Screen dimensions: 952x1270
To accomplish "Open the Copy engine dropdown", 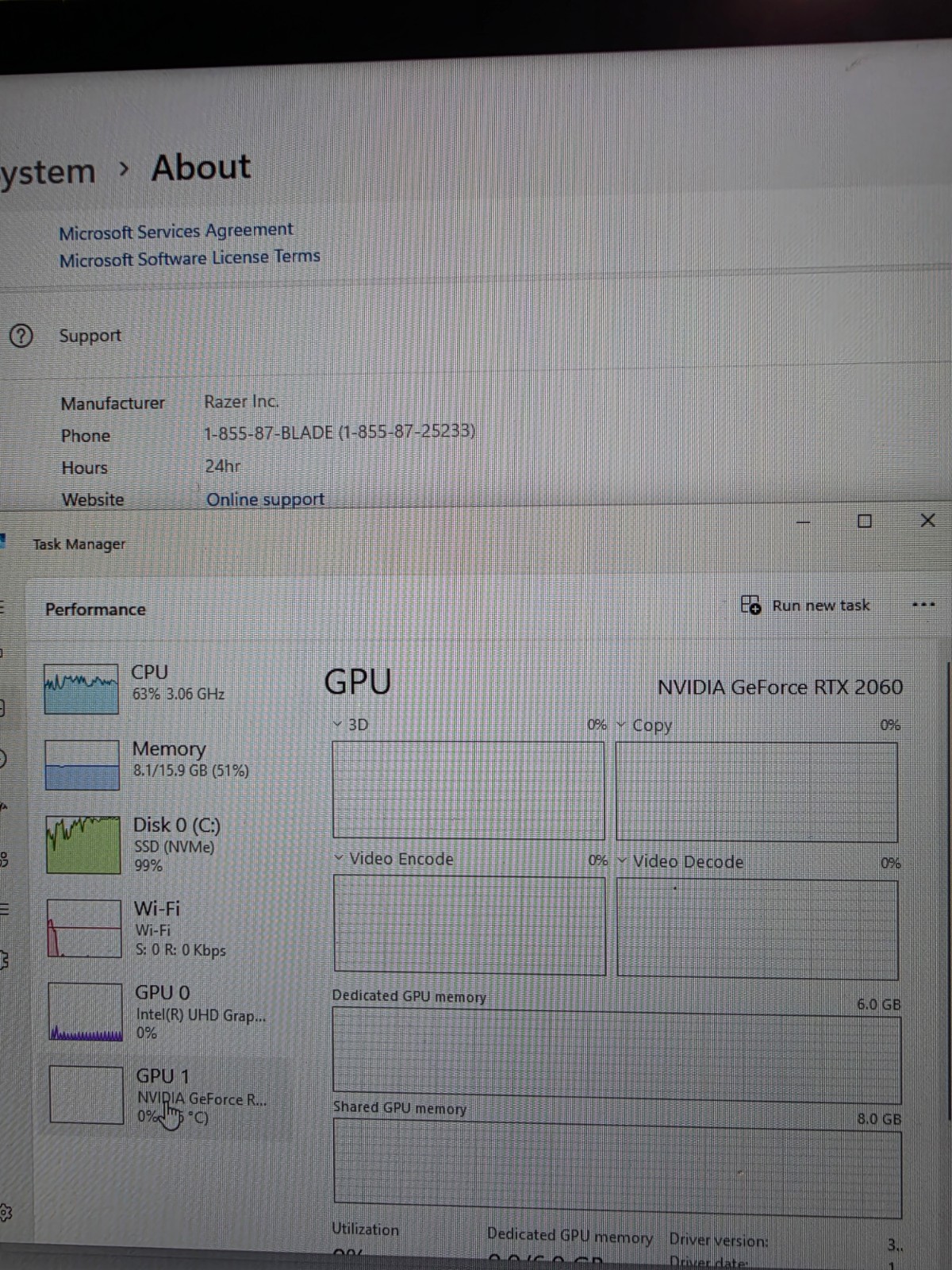I will (621, 725).
